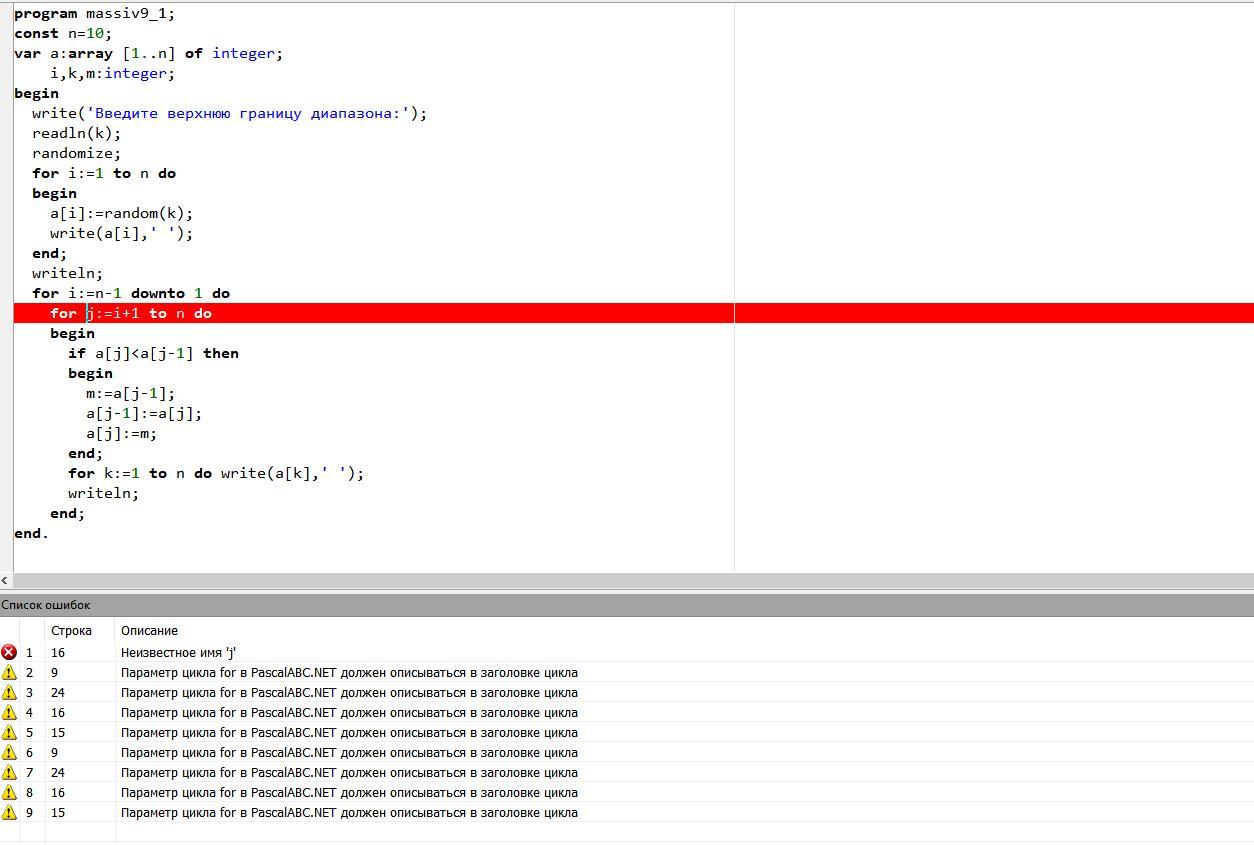
Task: Click the warning icon in error row 4
Action: 9,712
